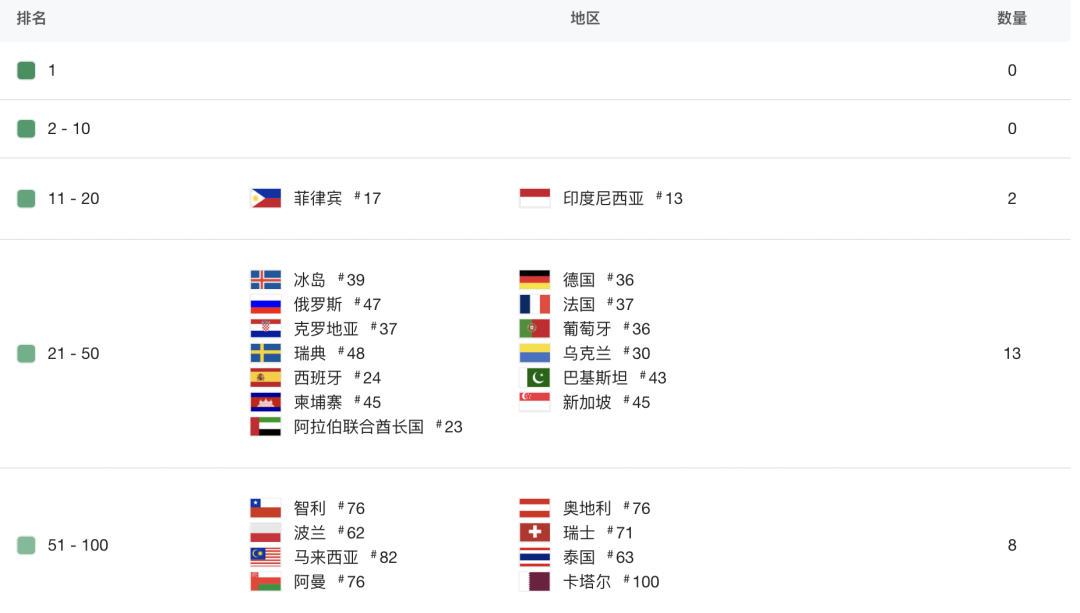Click the green swatch for rank 21 - 50
Screen dimensions: 1080x613
26,353
